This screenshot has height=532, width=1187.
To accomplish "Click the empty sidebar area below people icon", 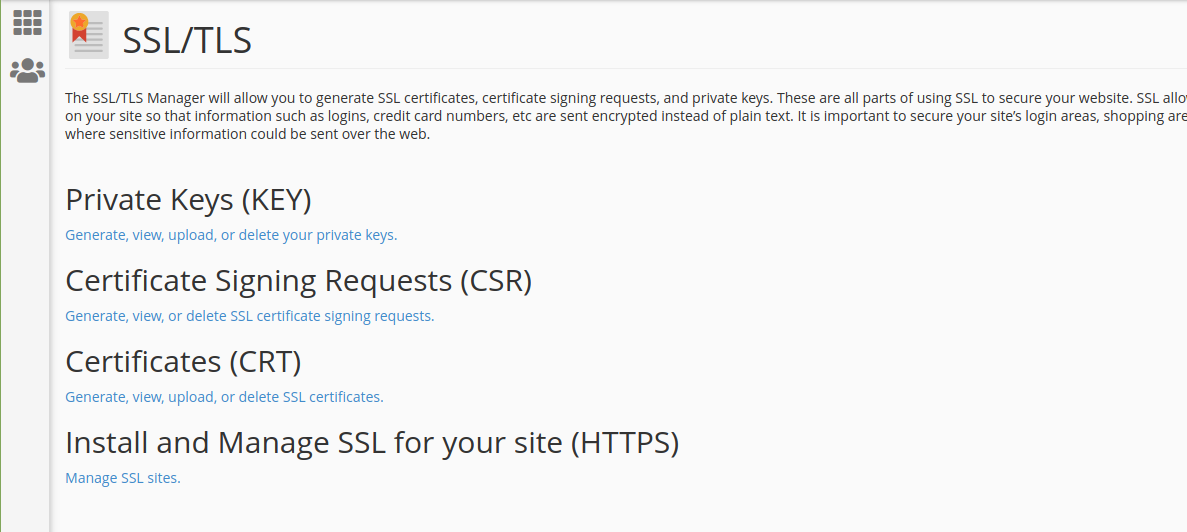I will pyautogui.click(x=25, y=303).
